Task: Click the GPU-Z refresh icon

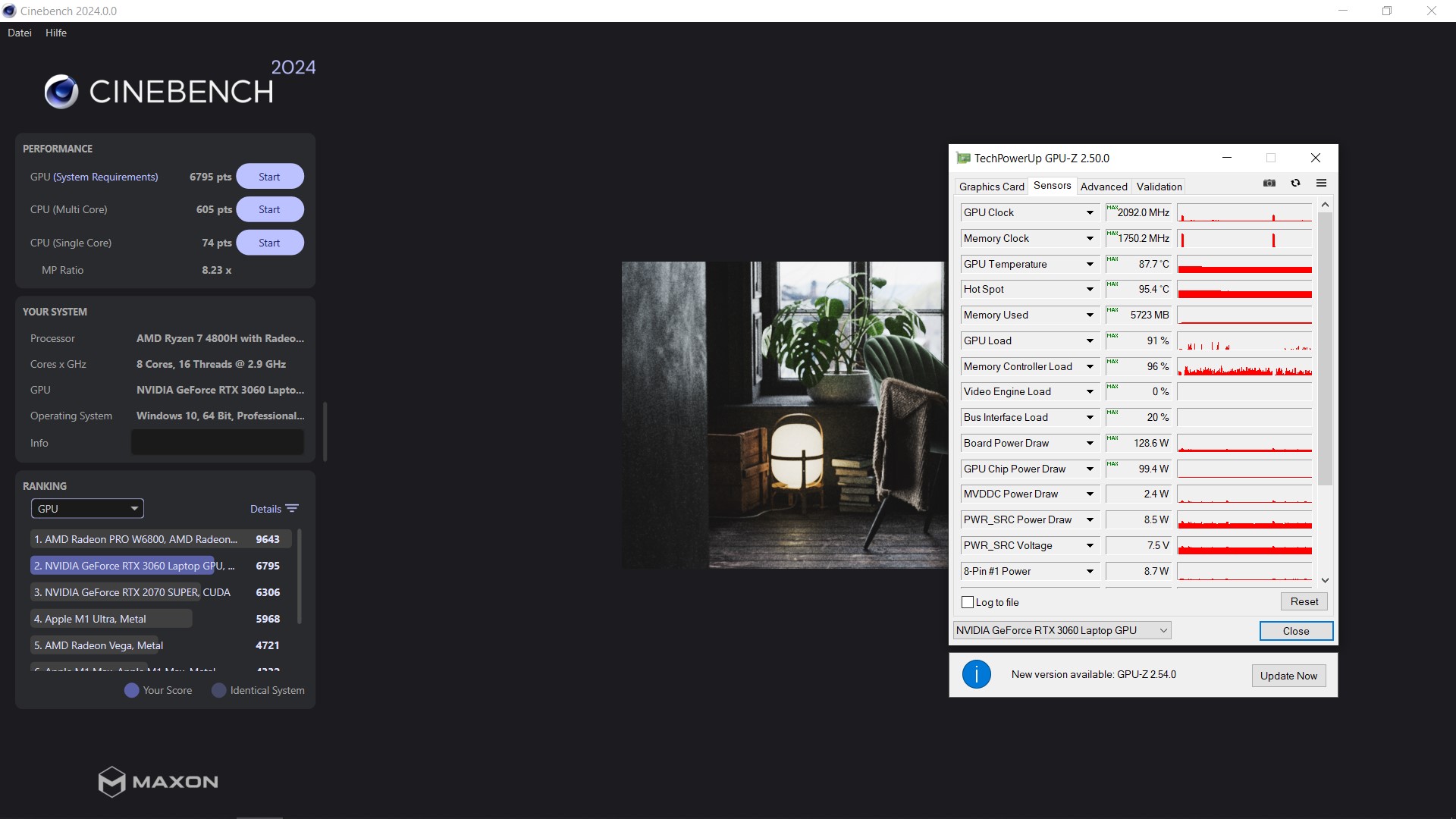Action: coord(1295,183)
